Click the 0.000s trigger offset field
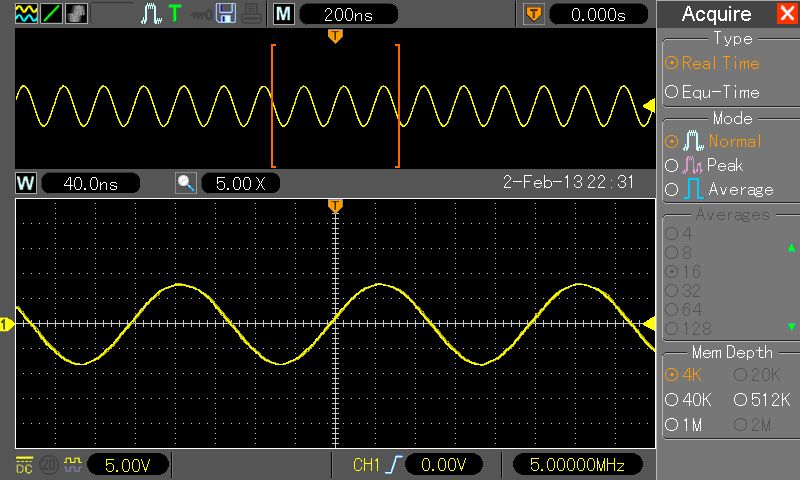 [598, 14]
